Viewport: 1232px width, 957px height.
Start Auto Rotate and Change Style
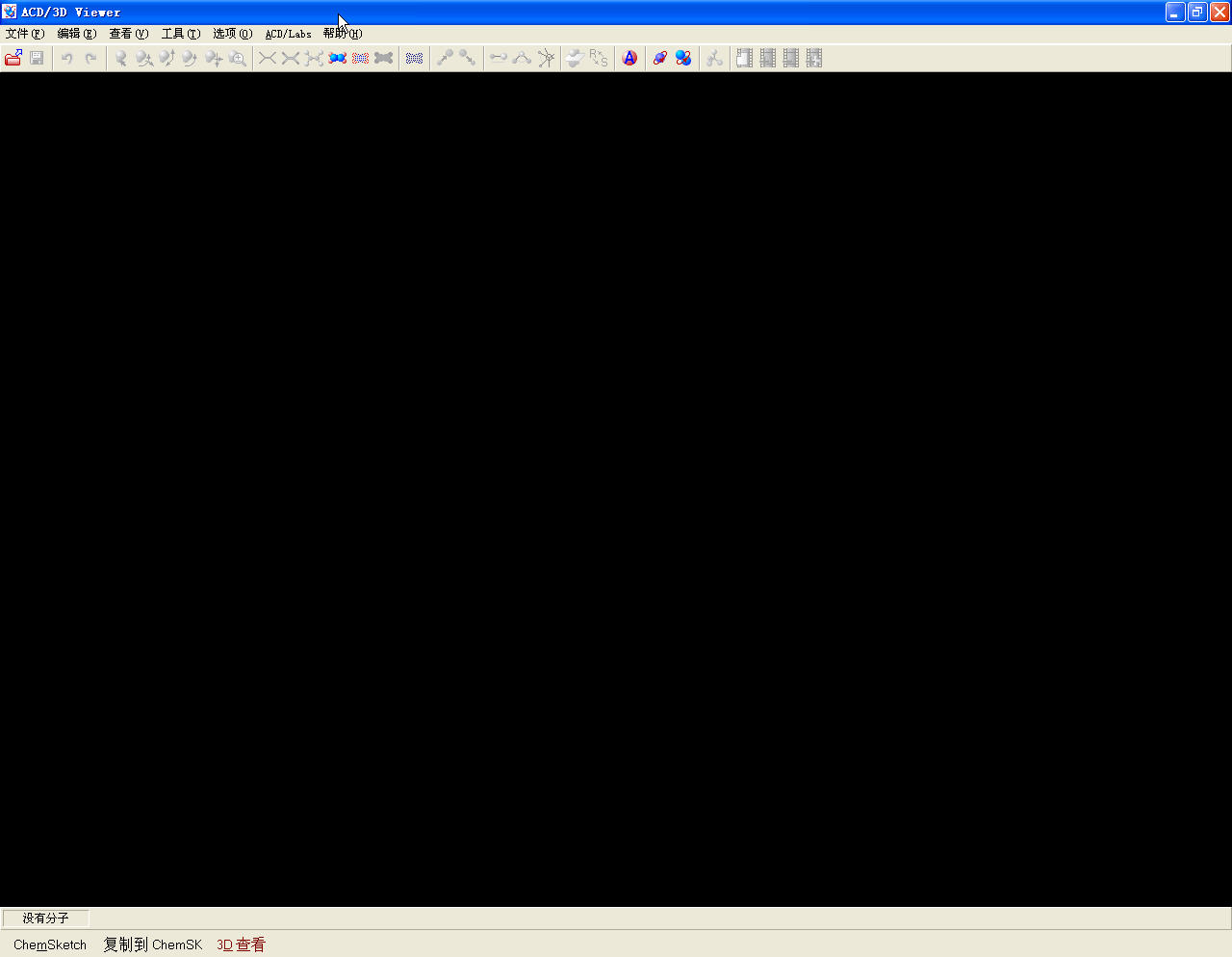pyautogui.click(x=683, y=58)
